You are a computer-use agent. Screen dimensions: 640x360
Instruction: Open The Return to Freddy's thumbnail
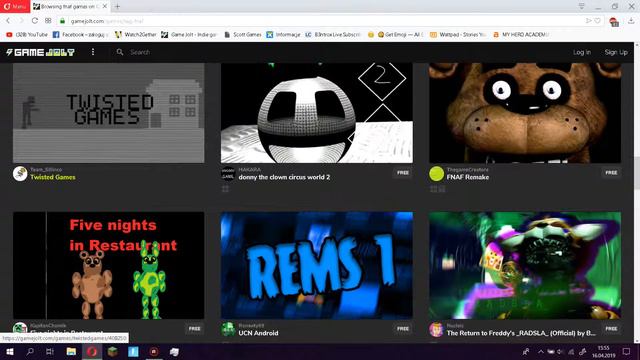(x=525, y=265)
